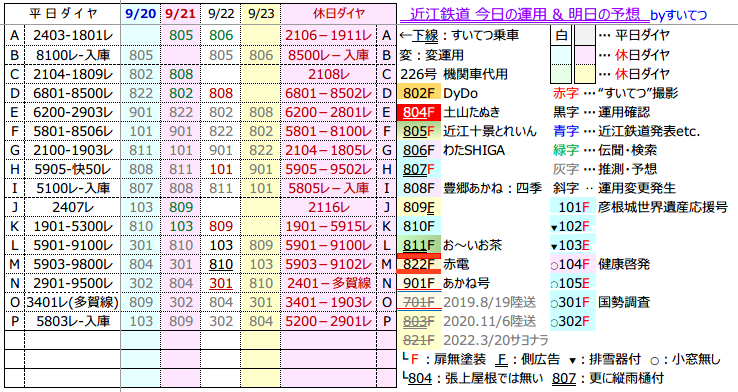This screenshot has width=738, height=392.
Task: Click the light green legend color box
Action: point(561,74)
